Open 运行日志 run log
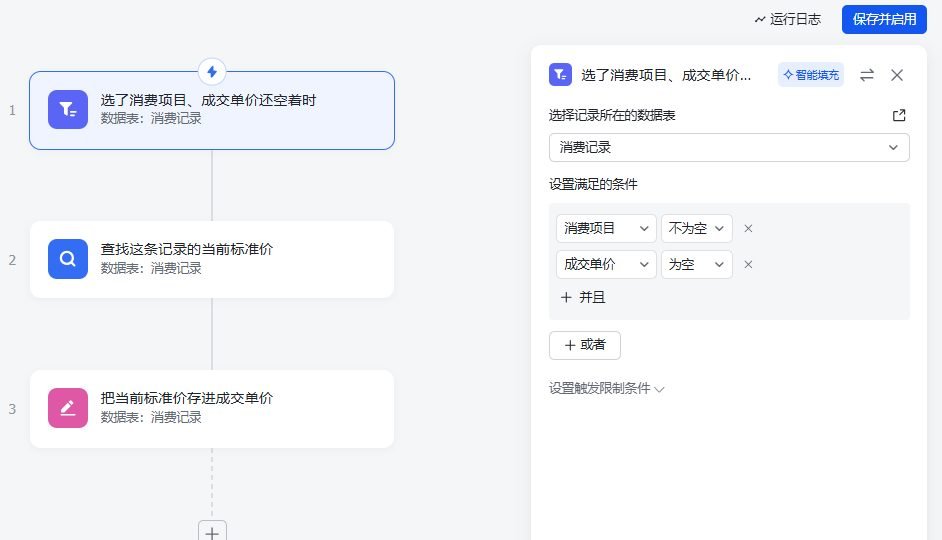 [x=788, y=19]
